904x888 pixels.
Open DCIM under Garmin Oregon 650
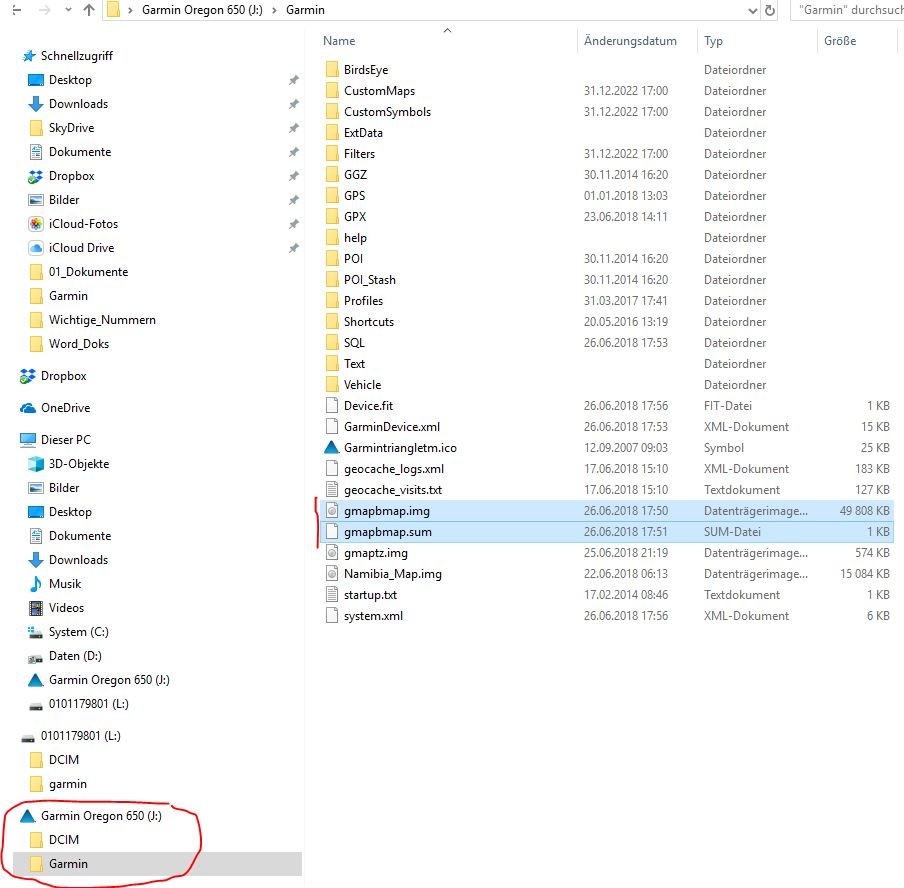(x=63, y=840)
